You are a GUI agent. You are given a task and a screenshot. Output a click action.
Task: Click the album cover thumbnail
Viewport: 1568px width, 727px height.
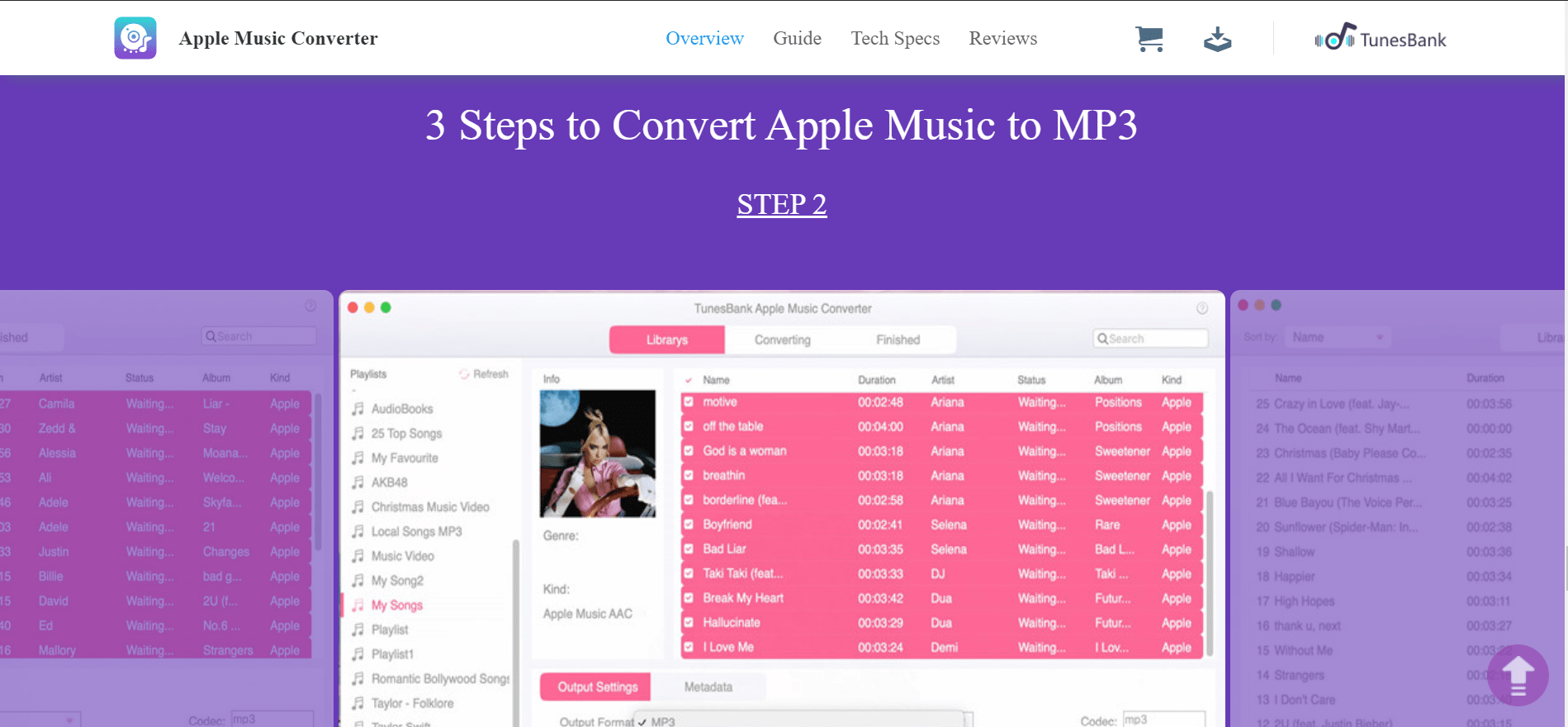(598, 454)
